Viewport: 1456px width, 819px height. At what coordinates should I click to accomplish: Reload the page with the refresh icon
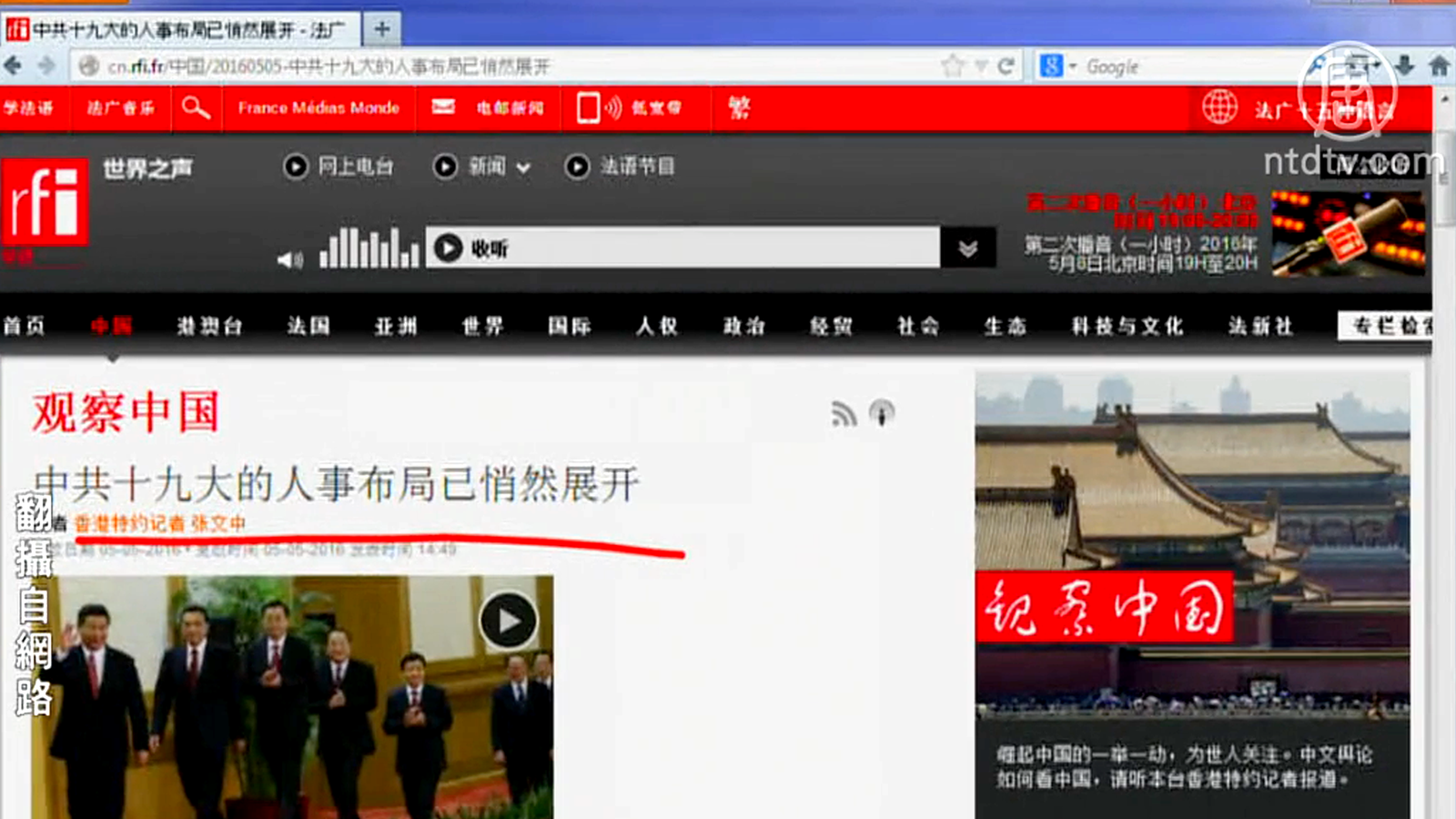pyautogui.click(x=1006, y=66)
